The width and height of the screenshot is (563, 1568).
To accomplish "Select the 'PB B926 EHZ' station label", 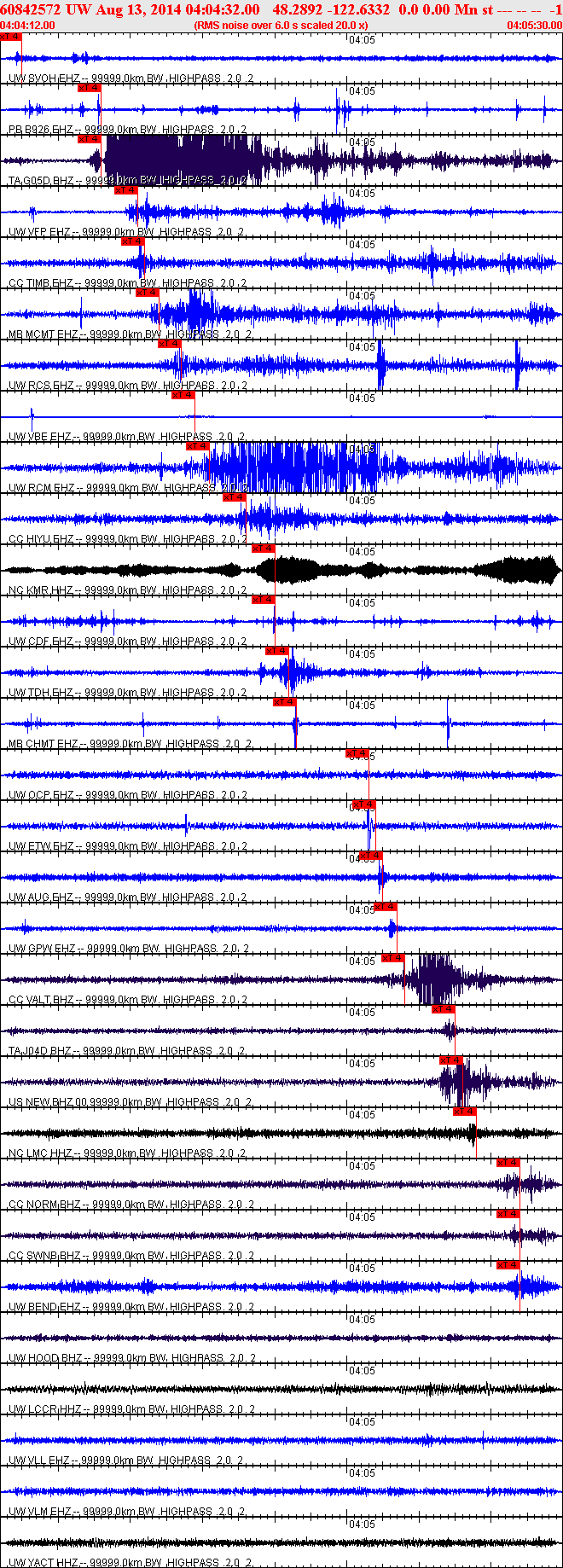I will (x=40, y=130).
